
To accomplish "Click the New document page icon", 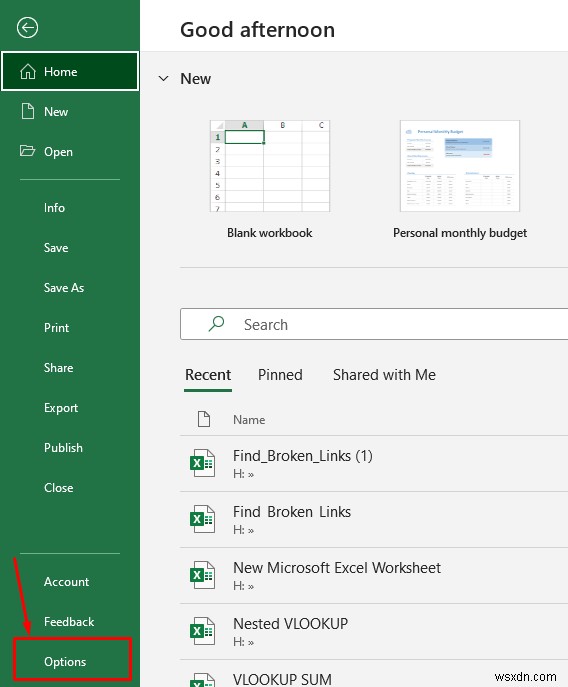I will (x=28, y=111).
